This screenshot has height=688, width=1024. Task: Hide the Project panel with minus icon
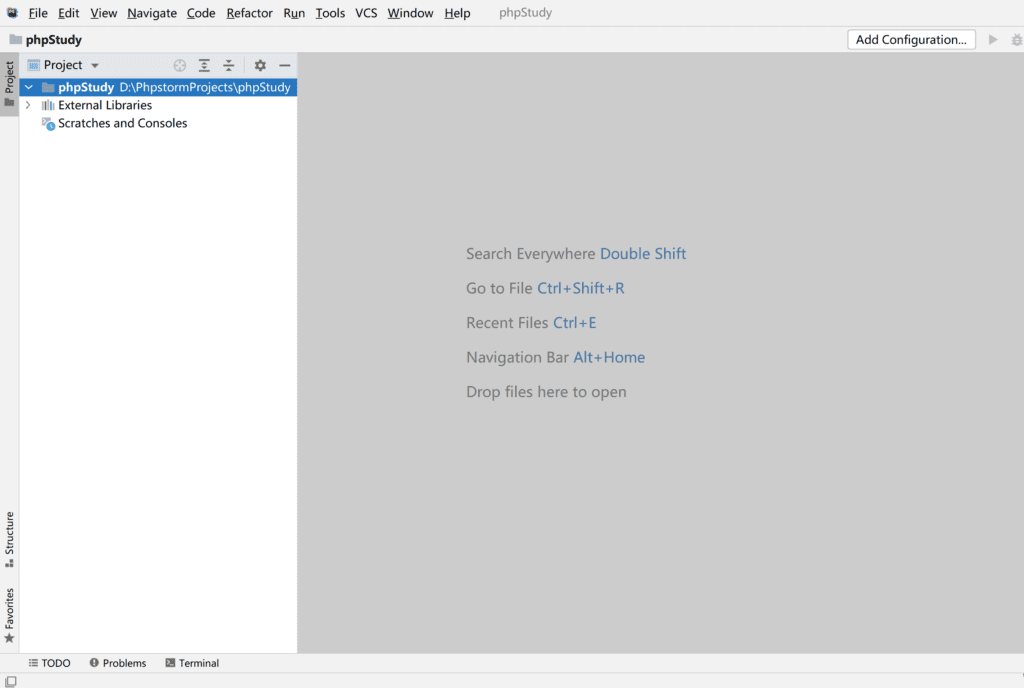[x=285, y=65]
